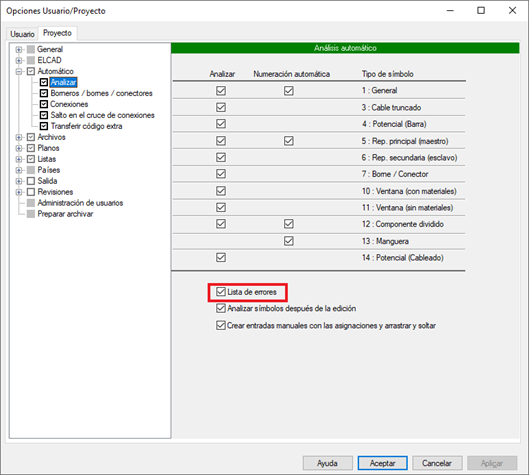This screenshot has width=529, height=475.
Task: Click the gray icon beside ELCAD
Action: point(31,60)
